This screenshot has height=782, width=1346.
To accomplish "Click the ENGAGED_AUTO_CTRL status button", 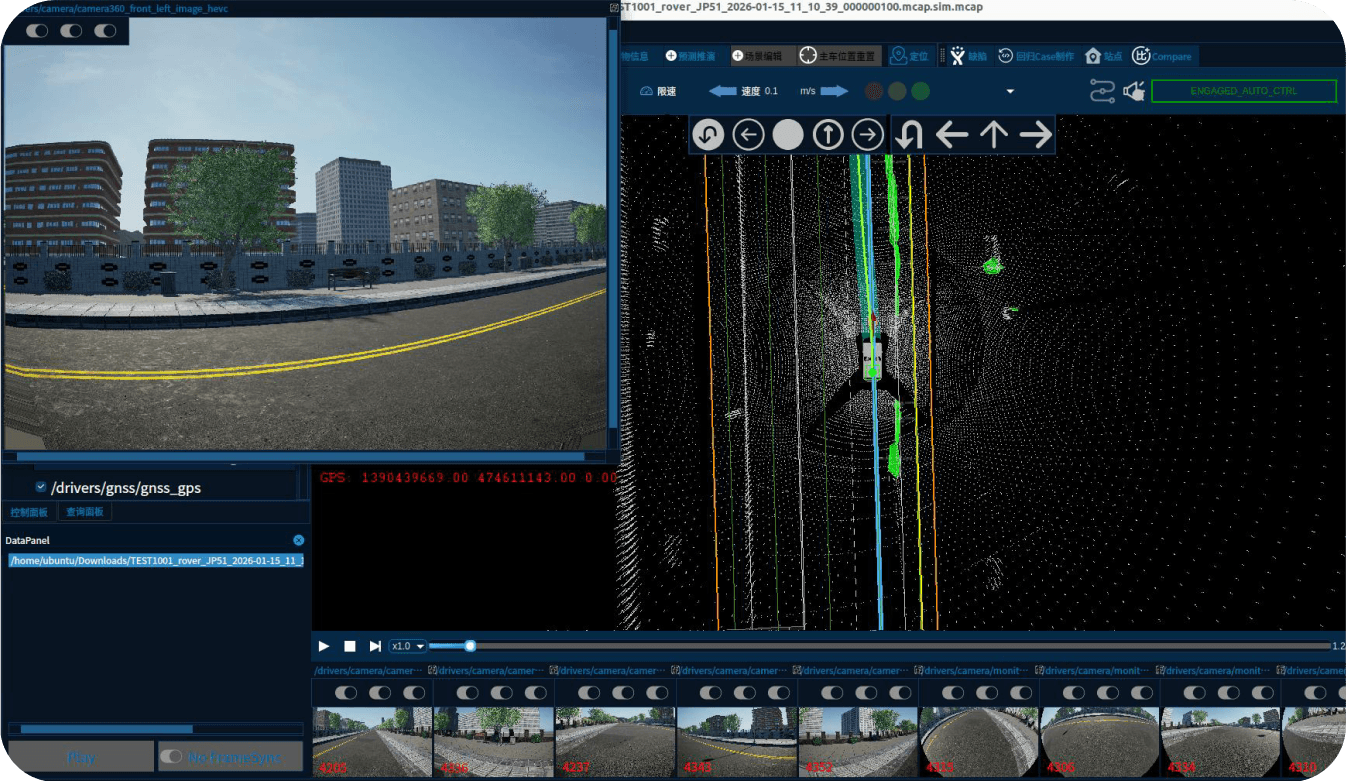I will 1244,91.
